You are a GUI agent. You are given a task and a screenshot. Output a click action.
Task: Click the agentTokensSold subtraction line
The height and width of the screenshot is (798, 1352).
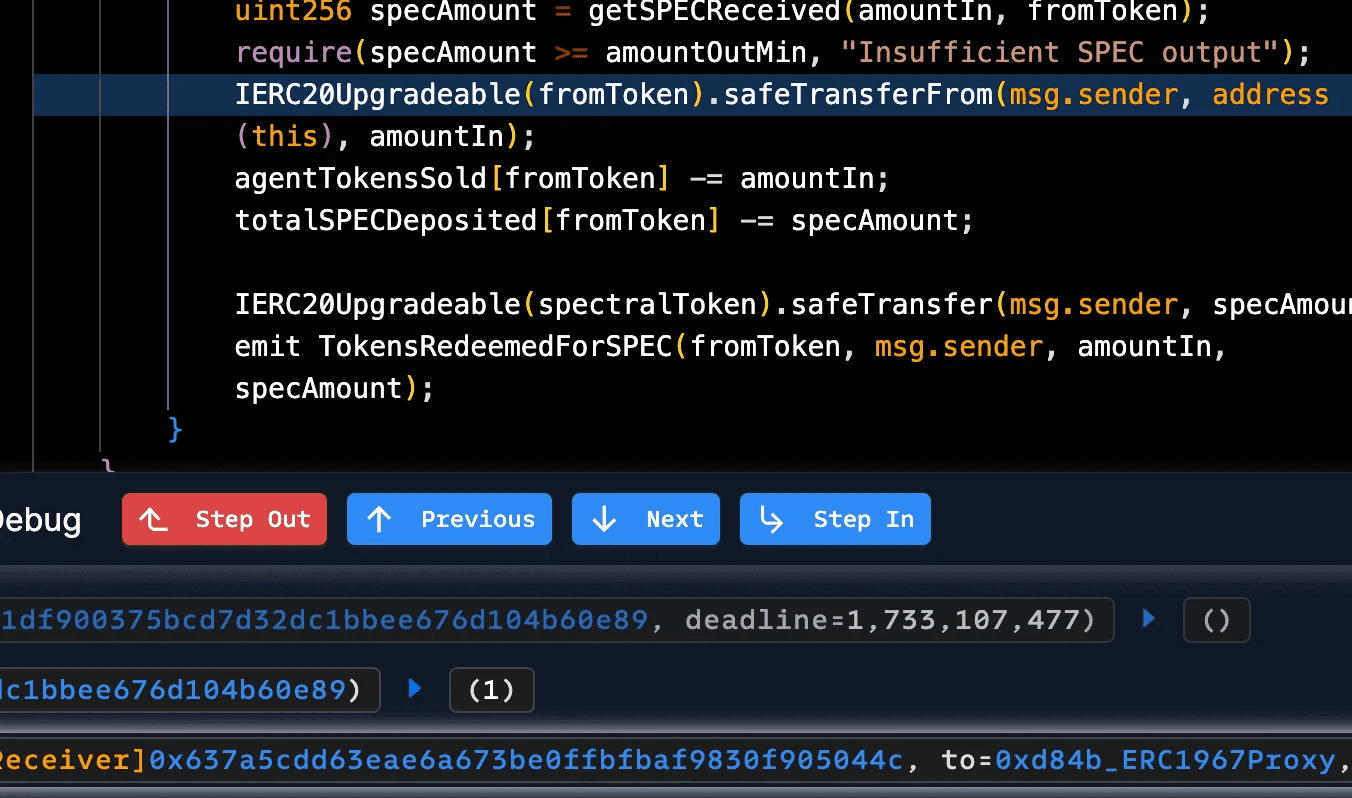pyautogui.click(x=561, y=179)
